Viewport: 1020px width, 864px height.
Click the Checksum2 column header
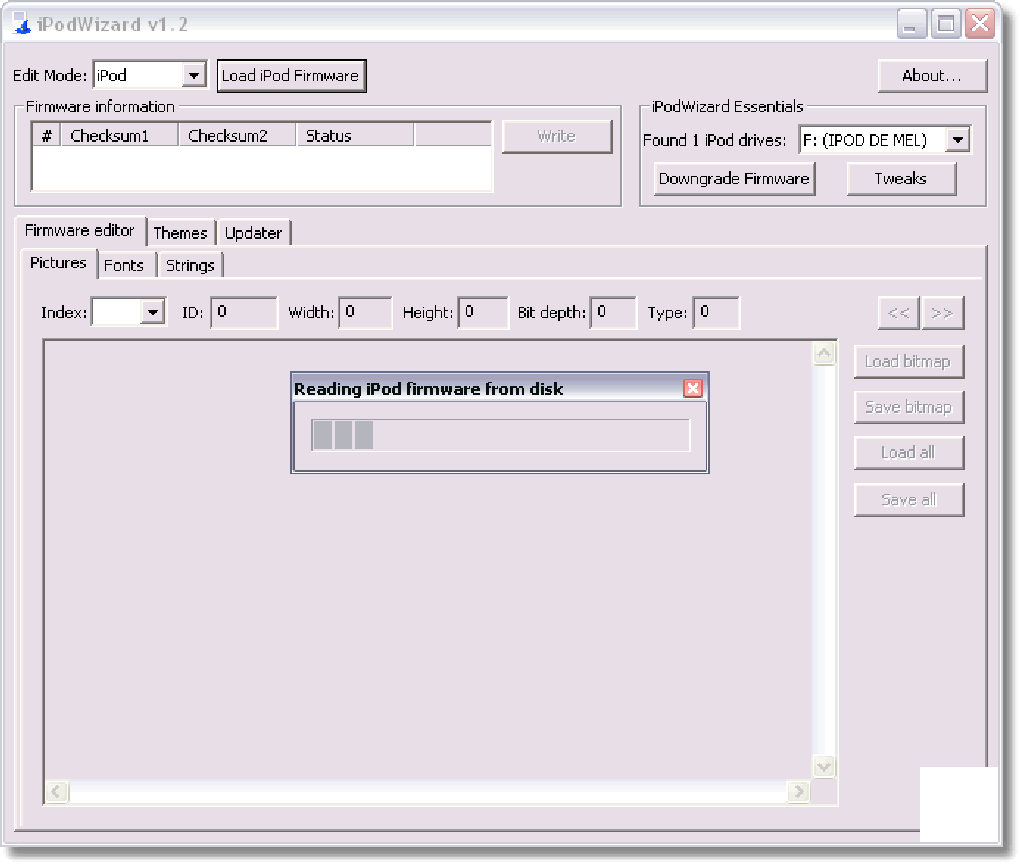tap(237, 136)
